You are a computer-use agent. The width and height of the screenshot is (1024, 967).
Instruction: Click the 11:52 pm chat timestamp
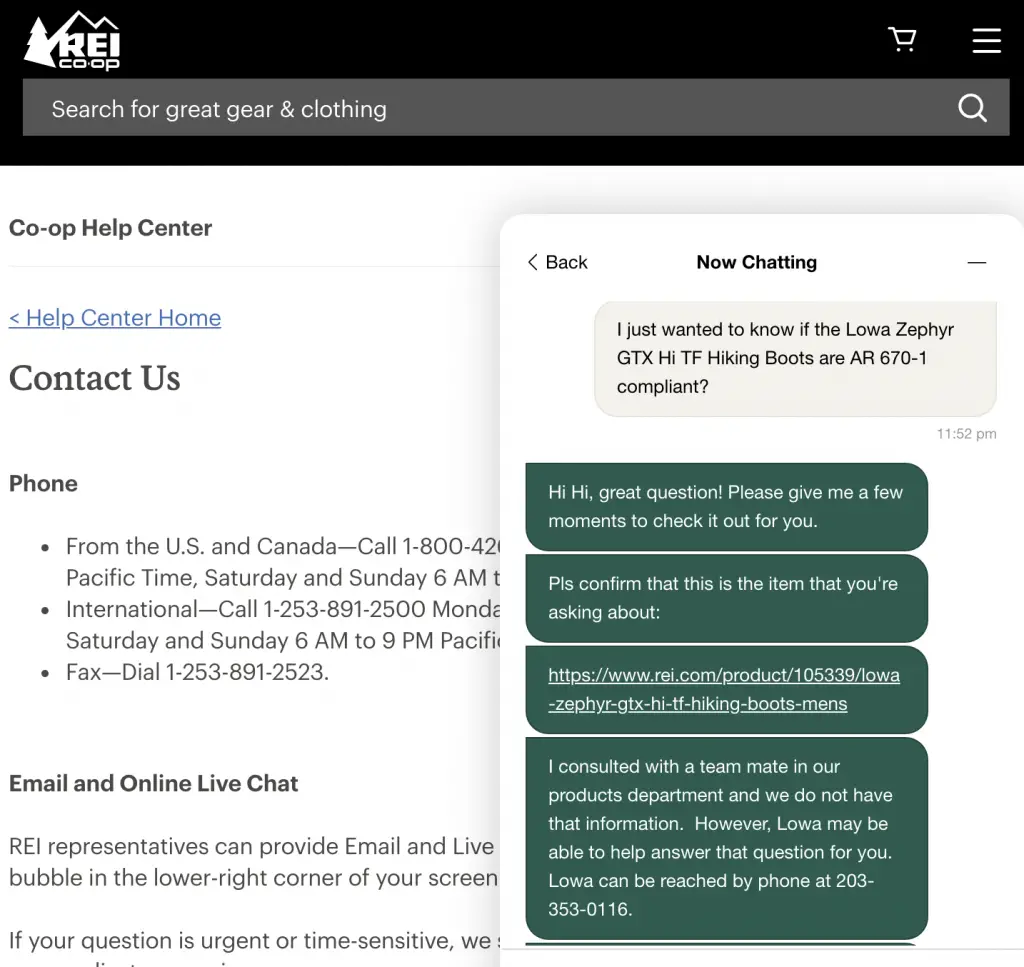coord(966,434)
